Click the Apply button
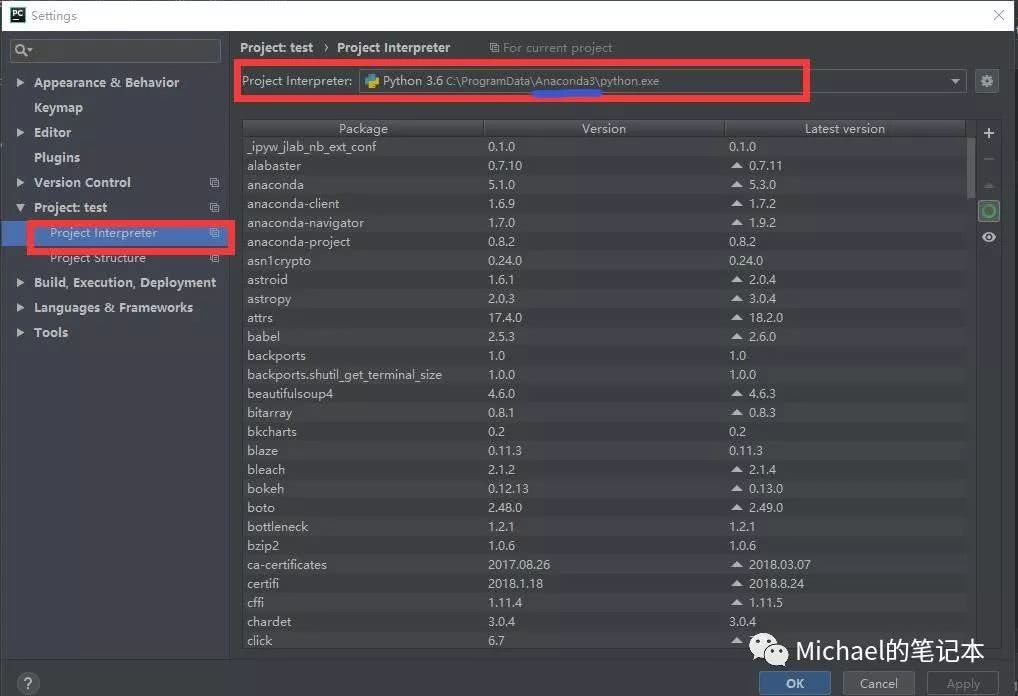 click(x=963, y=683)
